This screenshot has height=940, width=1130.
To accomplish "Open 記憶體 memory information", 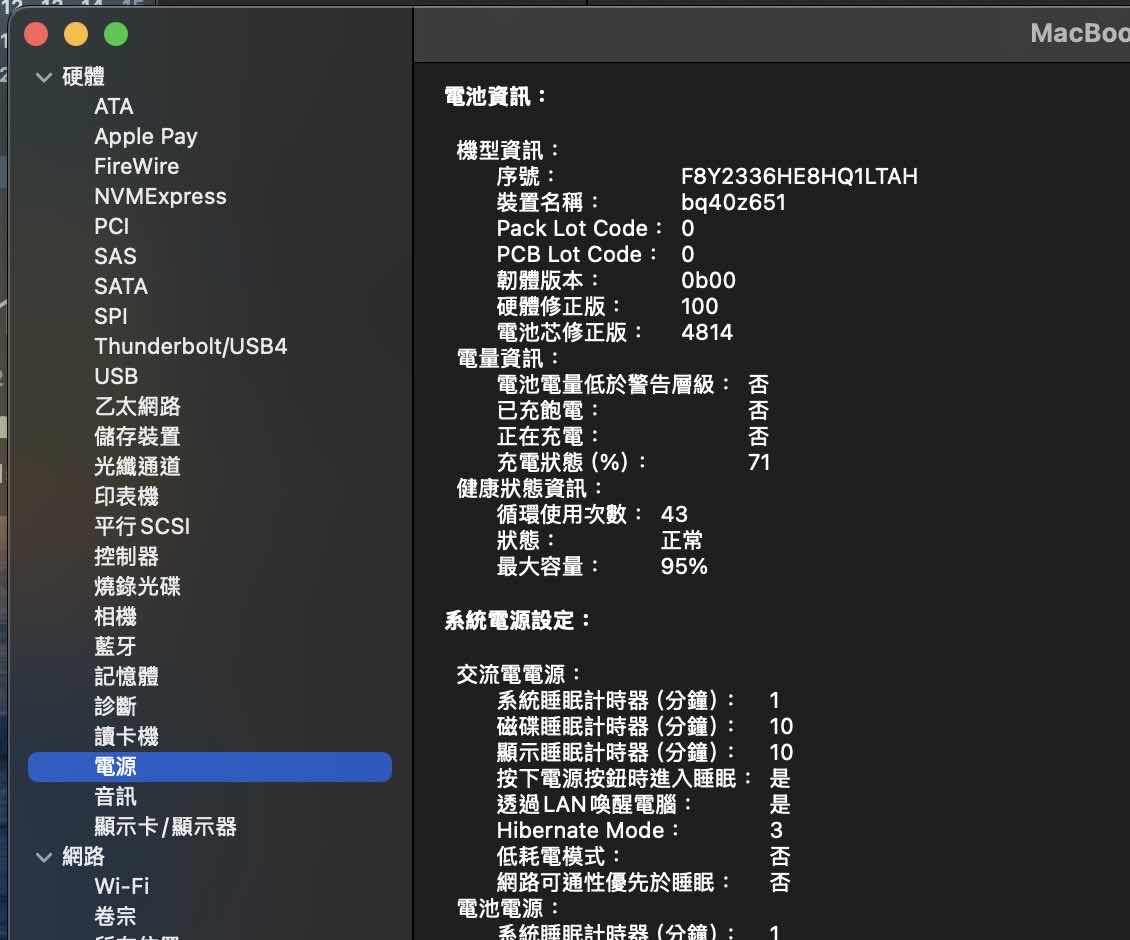I will (x=126, y=677).
